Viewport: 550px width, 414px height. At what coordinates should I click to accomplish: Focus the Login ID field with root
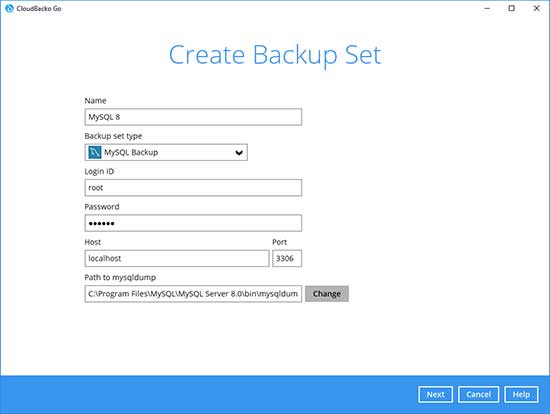tap(193, 188)
